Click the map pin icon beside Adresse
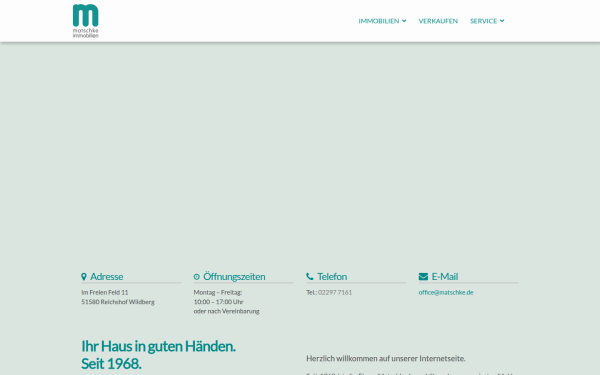The height and width of the screenshot is (375, 600). pyautogui.click(x=84, y=276)
